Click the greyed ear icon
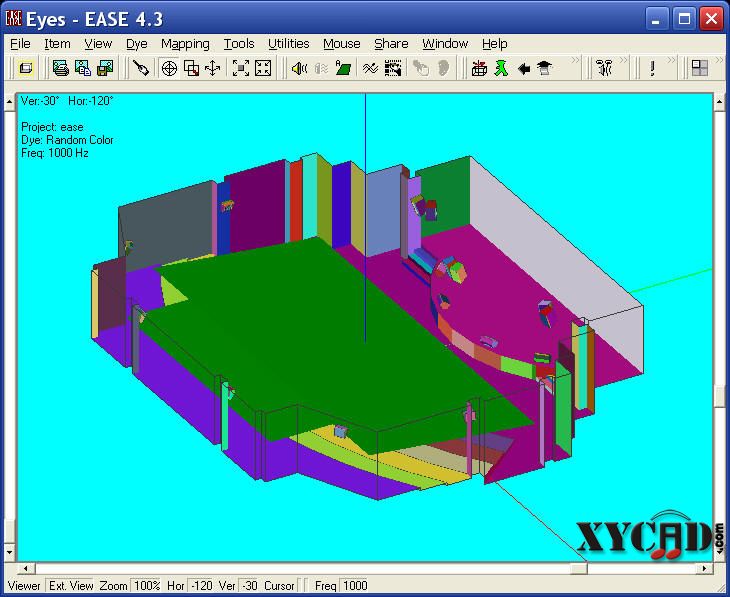 click(x=443, y=68)
